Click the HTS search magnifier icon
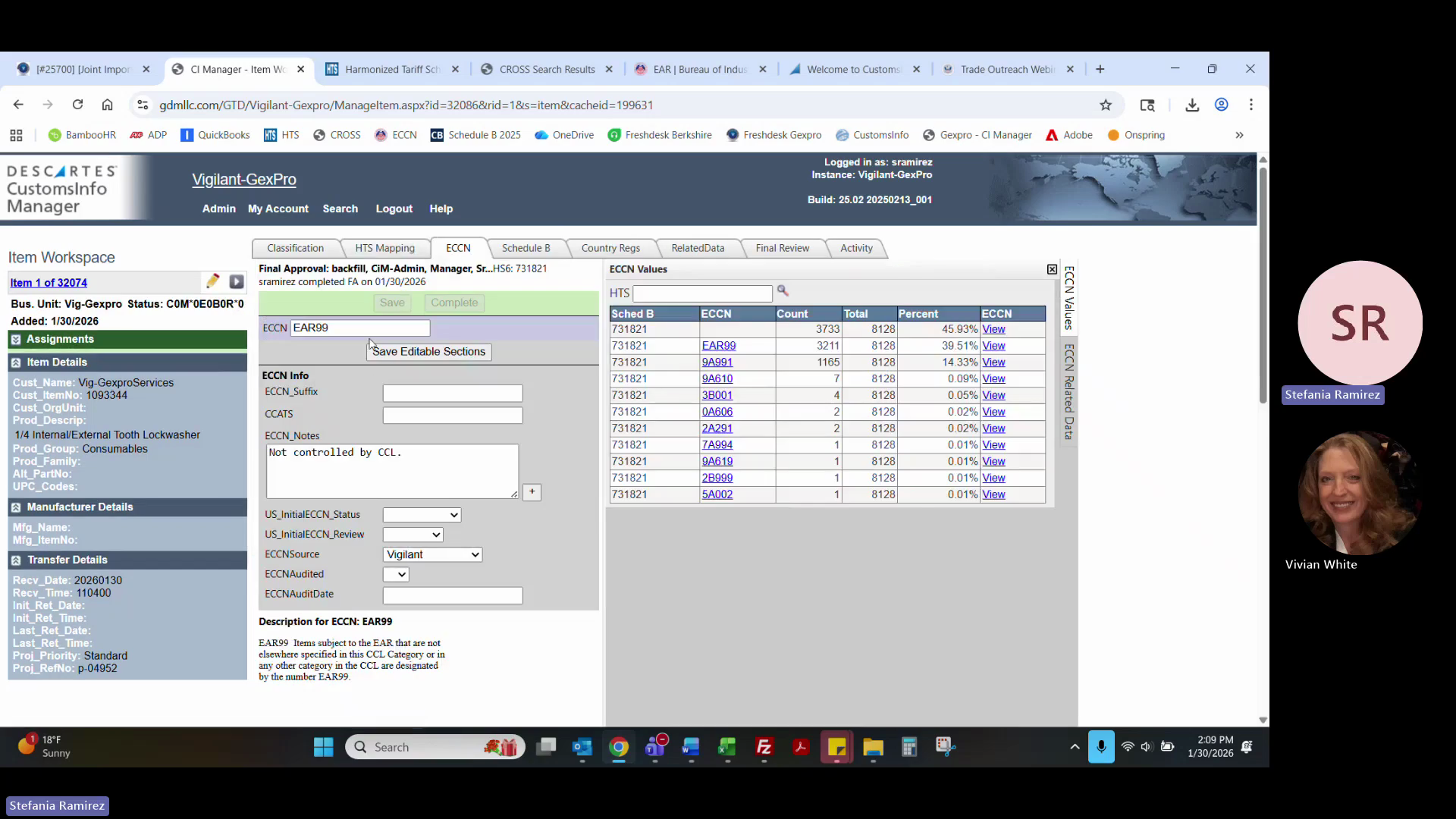This screenshot has height=819, width=1456. tap(783, 291)
